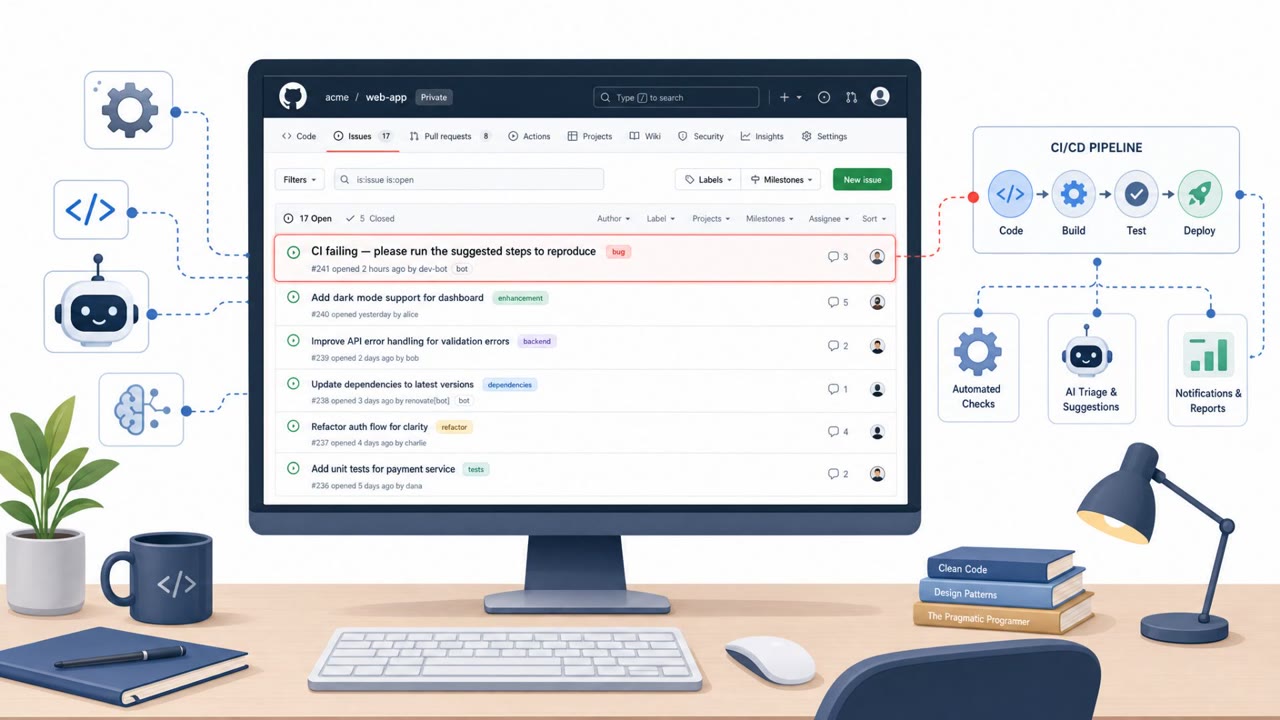Open comments icon on CI failing issue
Viewport: 1280px width, 720px height.
(x=833, y=257)
